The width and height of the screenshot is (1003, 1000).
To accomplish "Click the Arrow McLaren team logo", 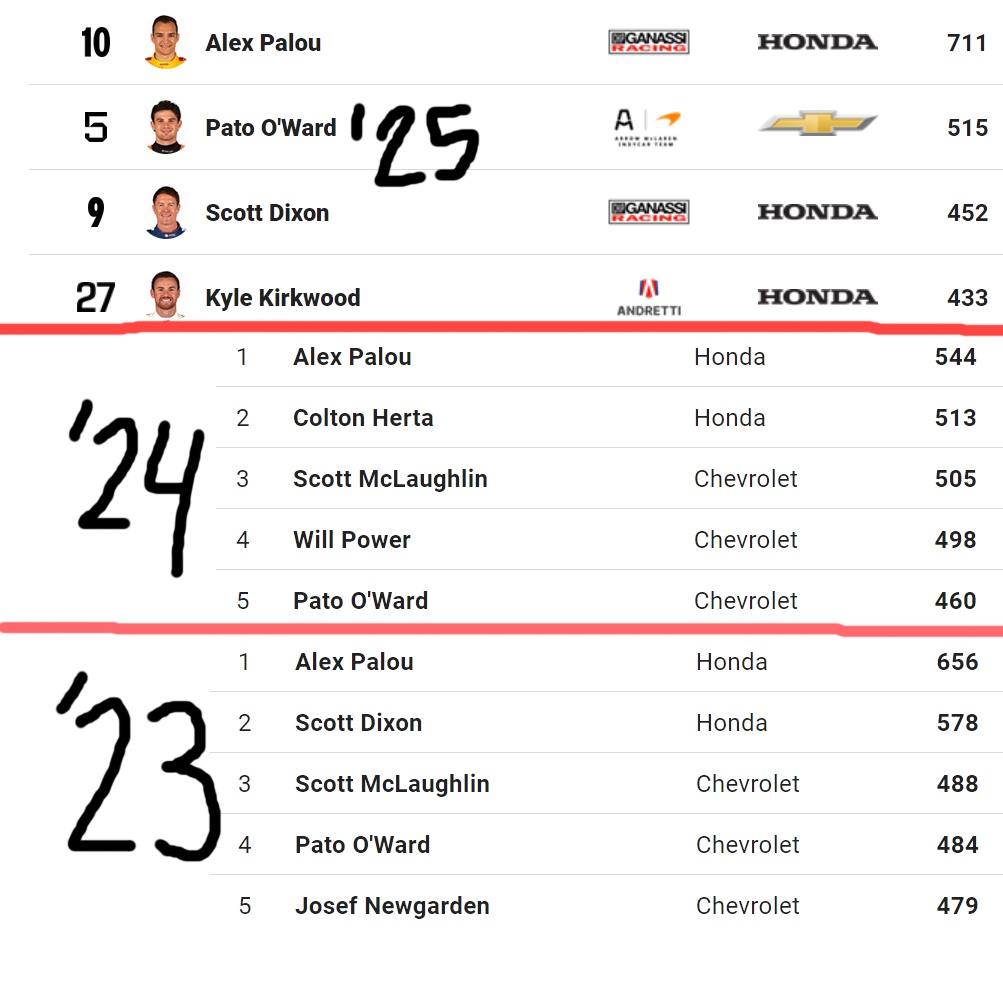I will tap(648, 127).
